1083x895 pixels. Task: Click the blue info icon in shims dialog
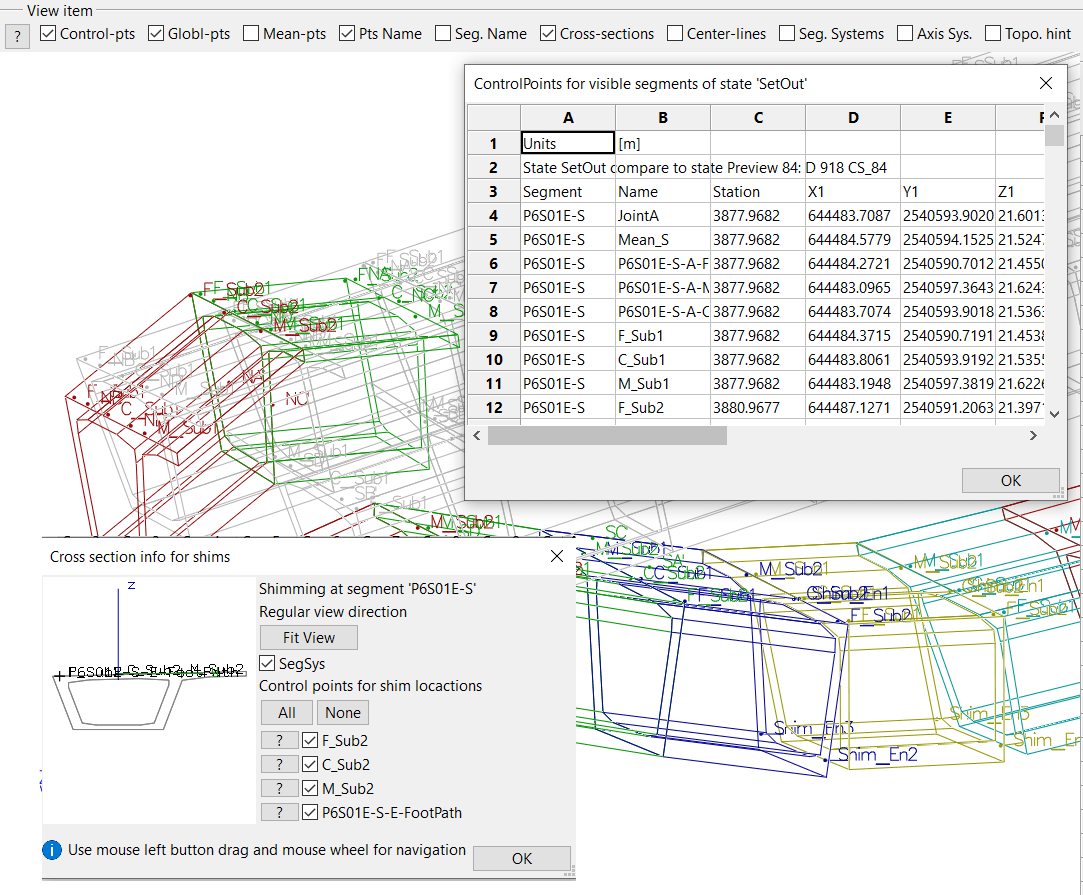click(x=53, y=850)
